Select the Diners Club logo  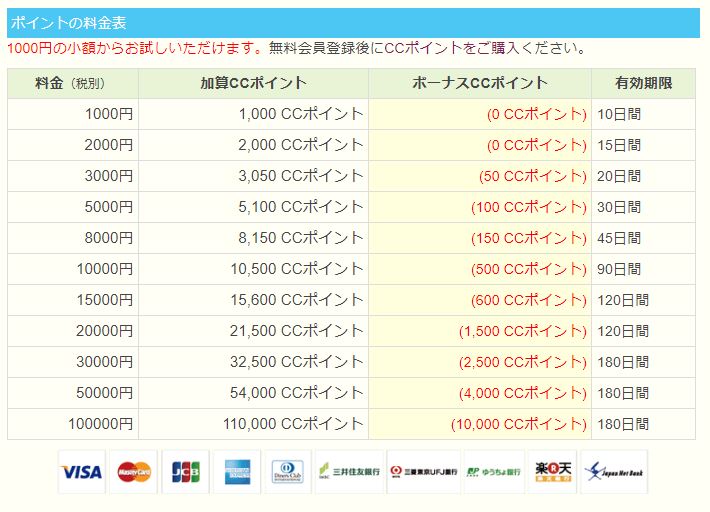288,471
